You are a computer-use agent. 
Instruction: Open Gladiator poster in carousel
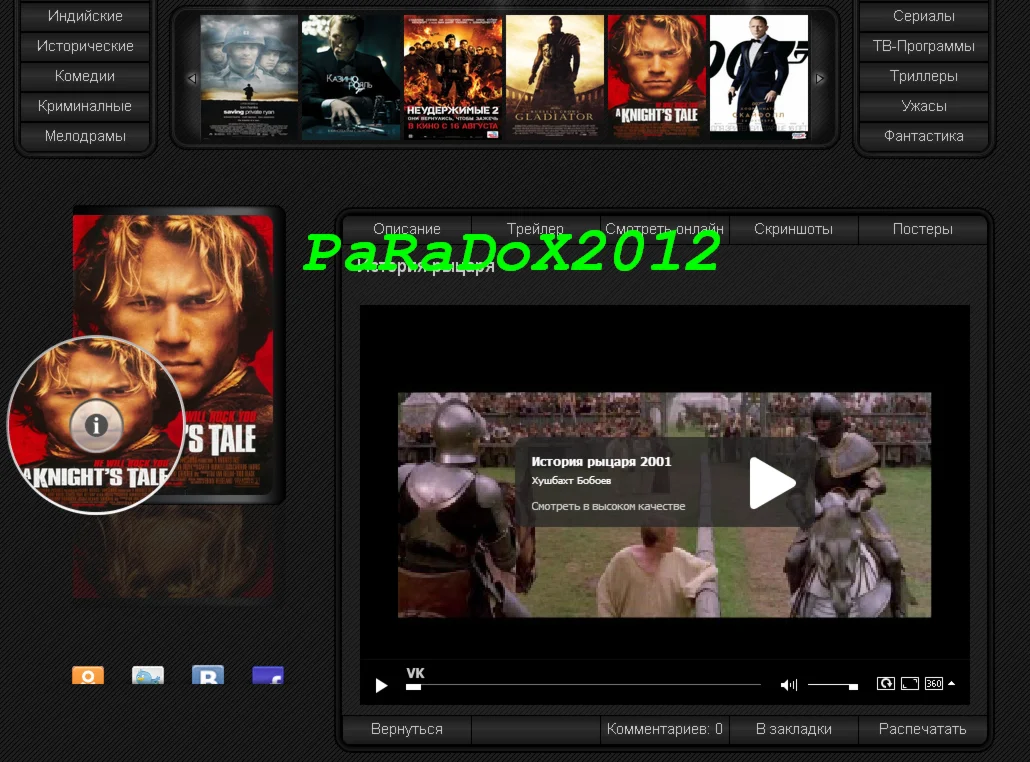(x=555, y=77)
